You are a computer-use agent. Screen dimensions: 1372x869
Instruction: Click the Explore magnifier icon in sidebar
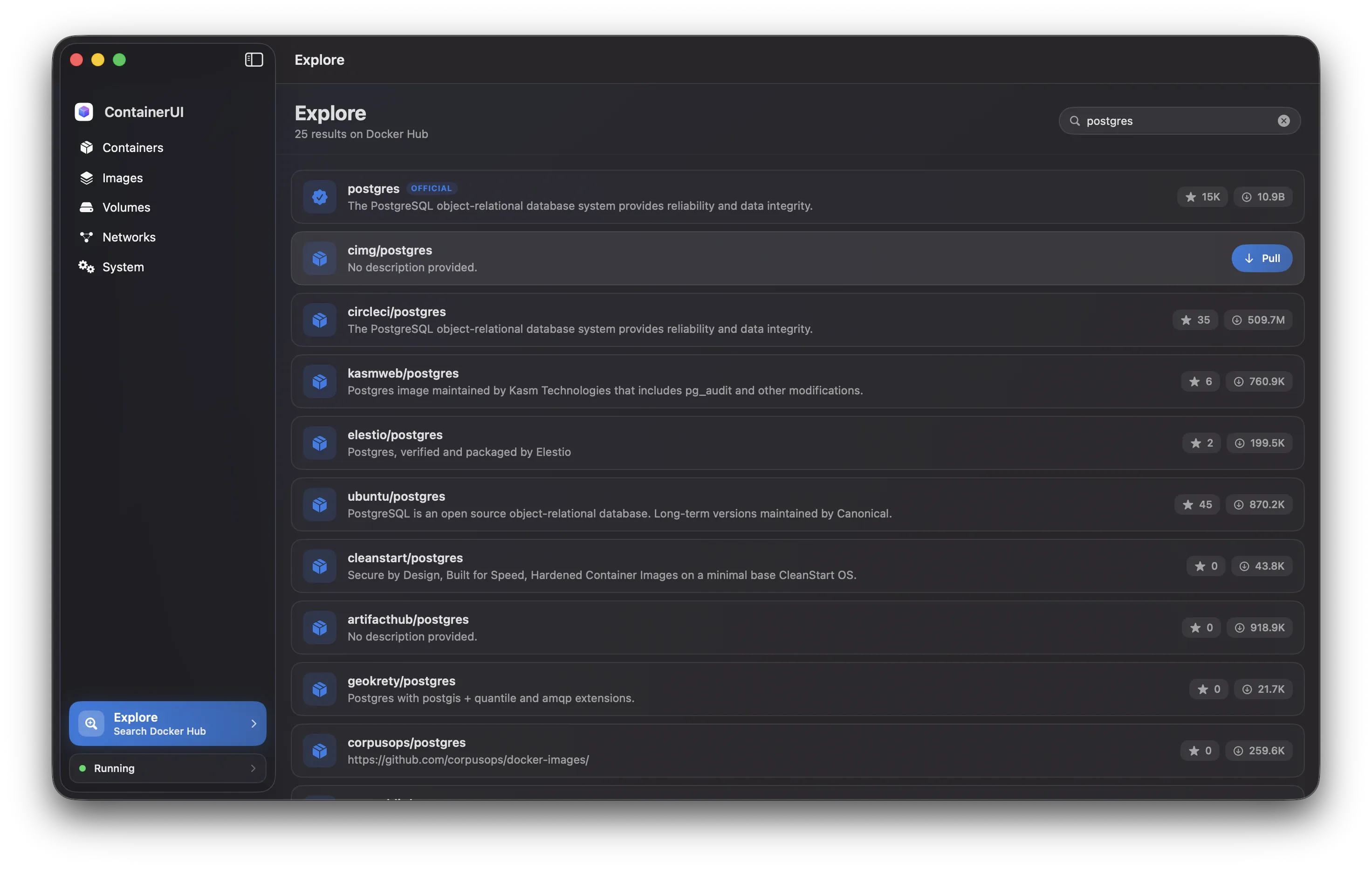pos(91,723)
